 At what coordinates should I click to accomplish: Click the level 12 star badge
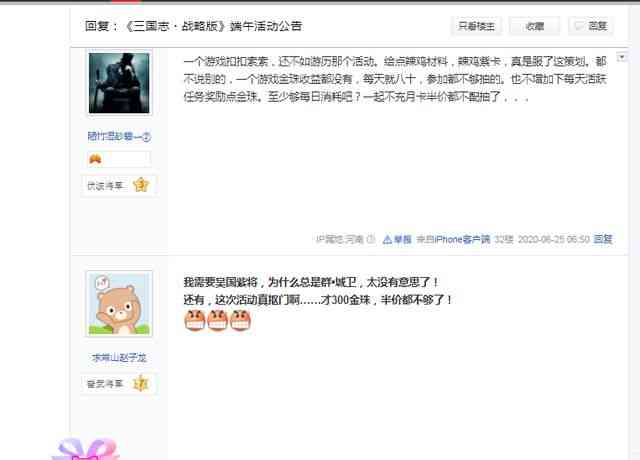pyautogui.click(x=141, y=384)
